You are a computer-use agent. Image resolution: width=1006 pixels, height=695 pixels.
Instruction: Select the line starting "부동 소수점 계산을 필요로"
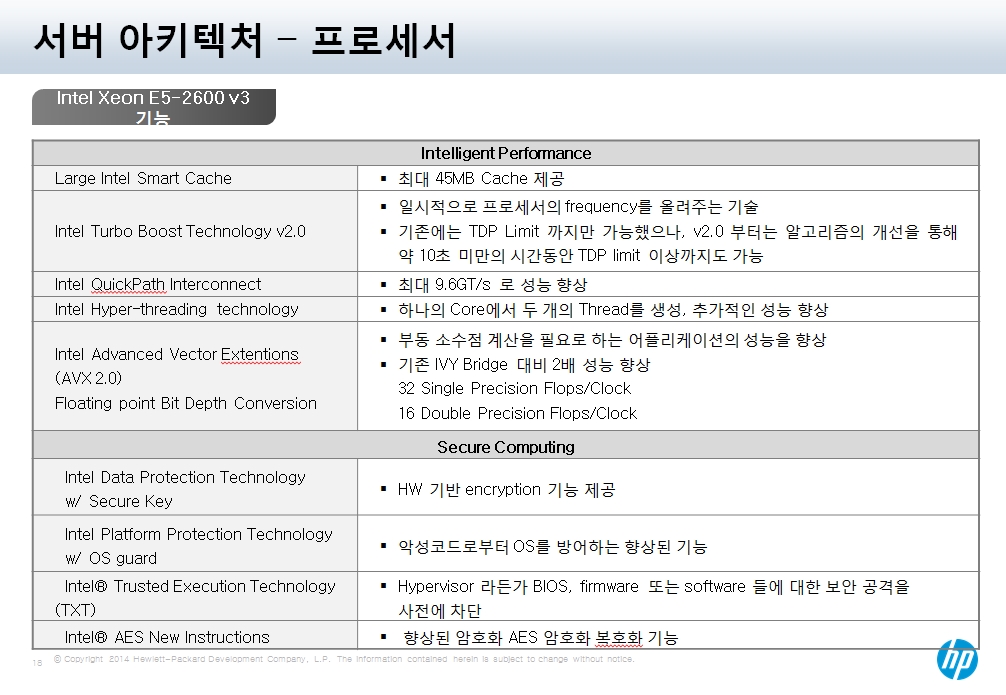(612, 339)
